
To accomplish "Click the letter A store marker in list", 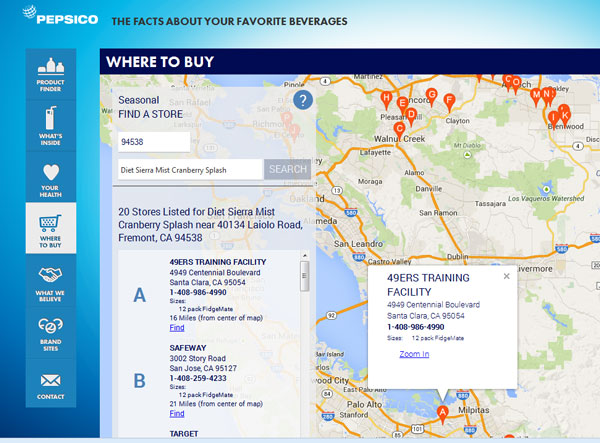I will click(140, 295).
